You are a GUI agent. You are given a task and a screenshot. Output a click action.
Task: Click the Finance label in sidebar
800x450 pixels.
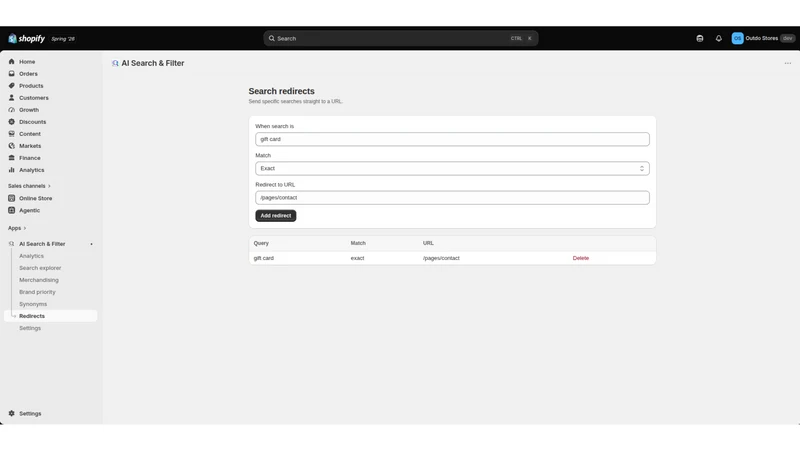point(30,158)
